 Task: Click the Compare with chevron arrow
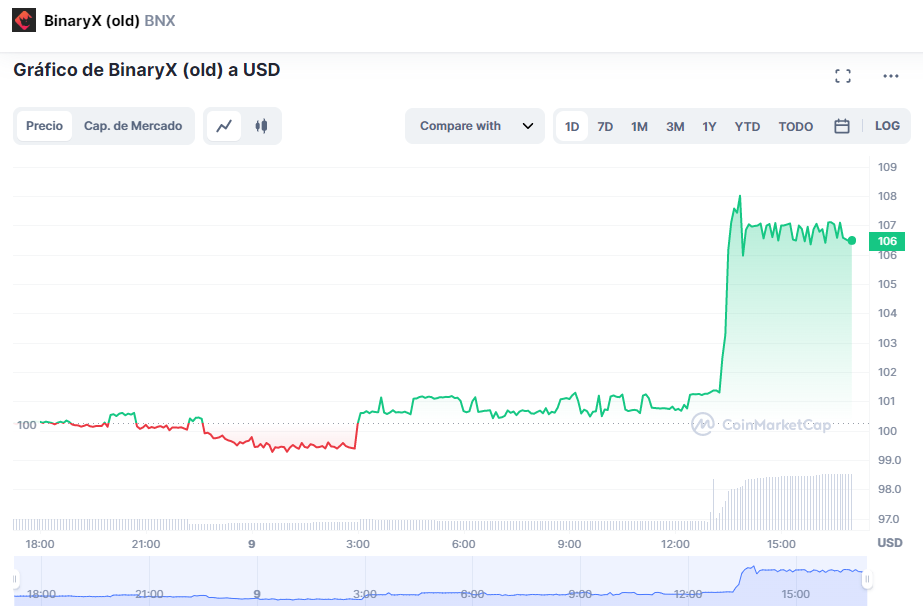point(528,126)
